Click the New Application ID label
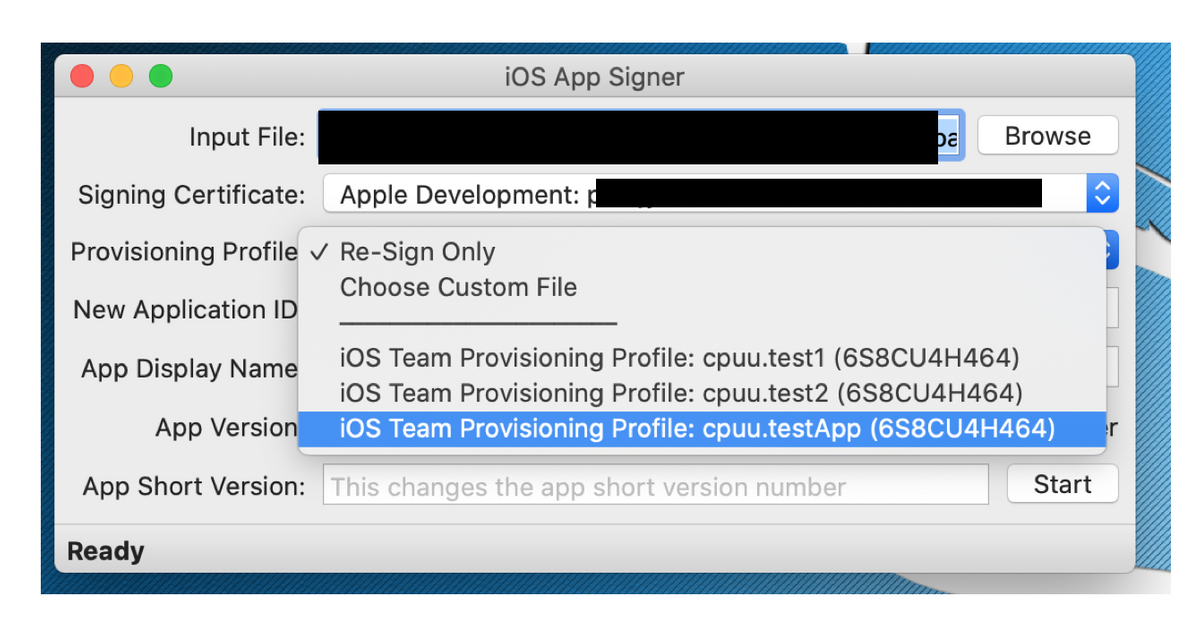Image resolution: width=1200 pixels, height=630 pixels. click(x=186, y=310)
